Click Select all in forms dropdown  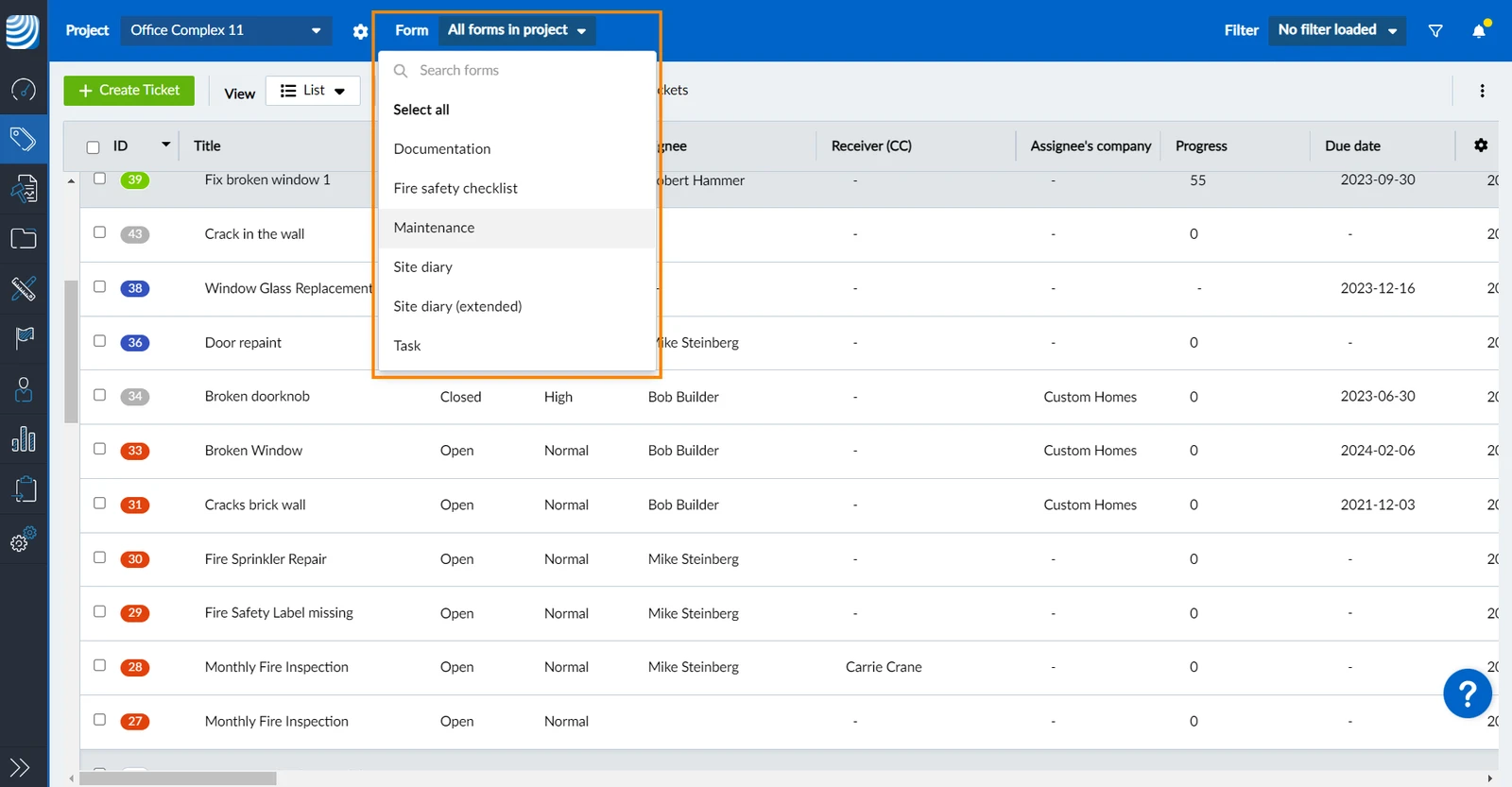tap(421, 110)
